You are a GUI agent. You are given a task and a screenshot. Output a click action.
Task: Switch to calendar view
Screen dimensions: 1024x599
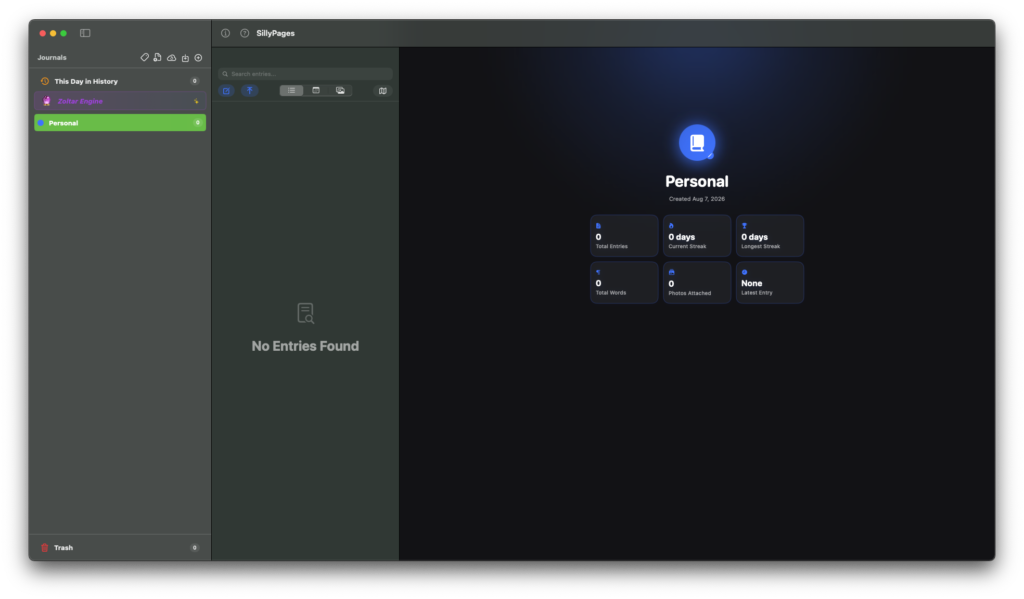click(x=316, y=91)
